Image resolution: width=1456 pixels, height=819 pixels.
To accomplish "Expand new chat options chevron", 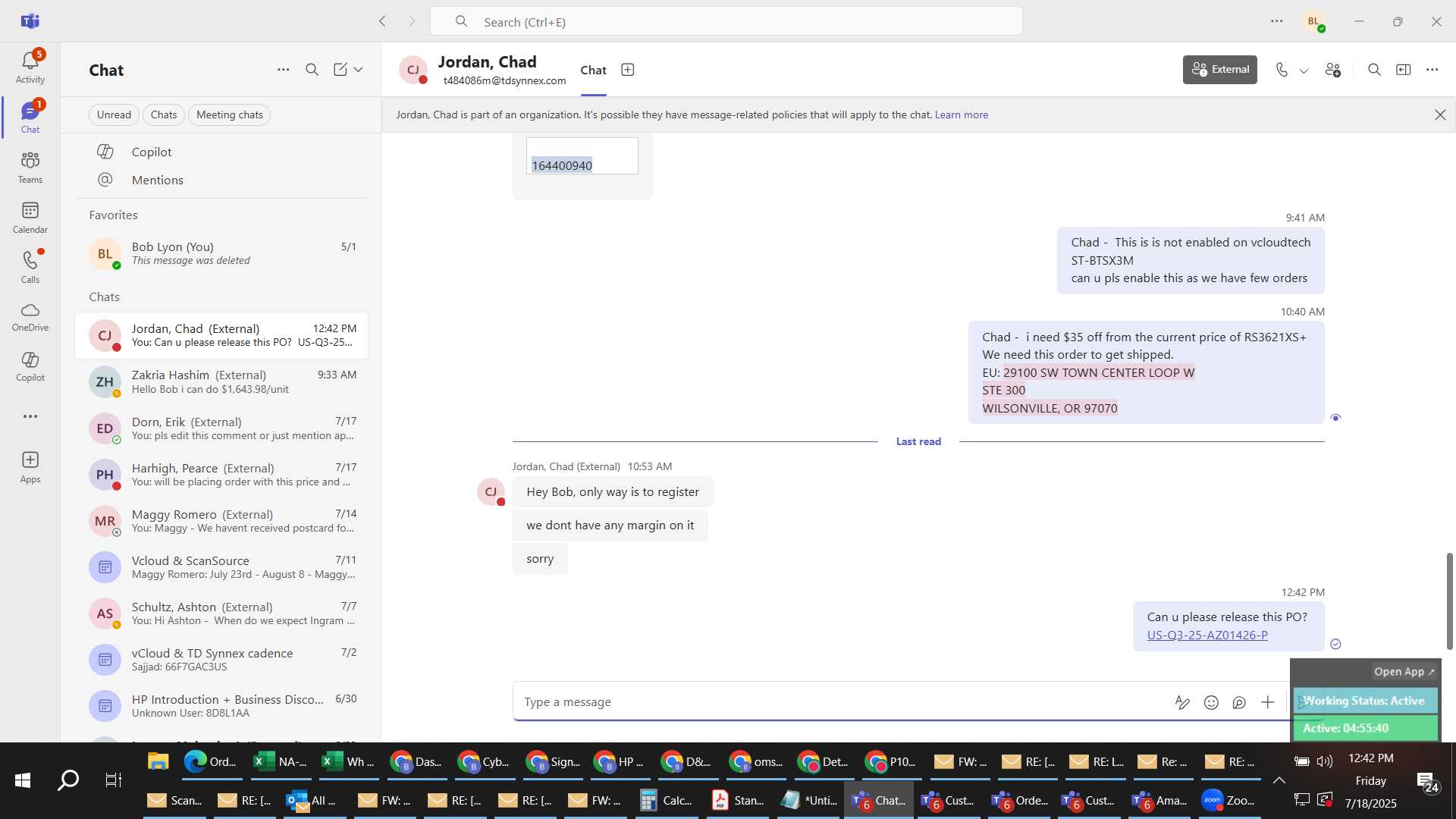I will pos(358,70).
